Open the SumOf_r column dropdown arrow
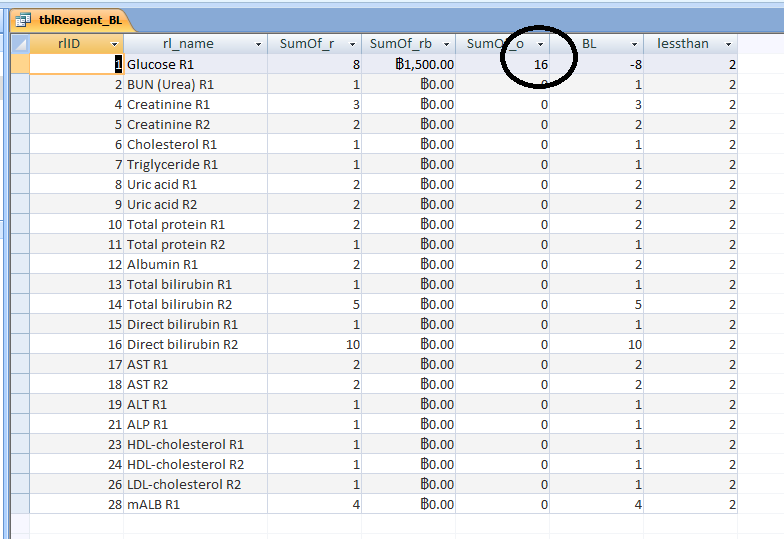The image size is (784, 539). [352, 44]
